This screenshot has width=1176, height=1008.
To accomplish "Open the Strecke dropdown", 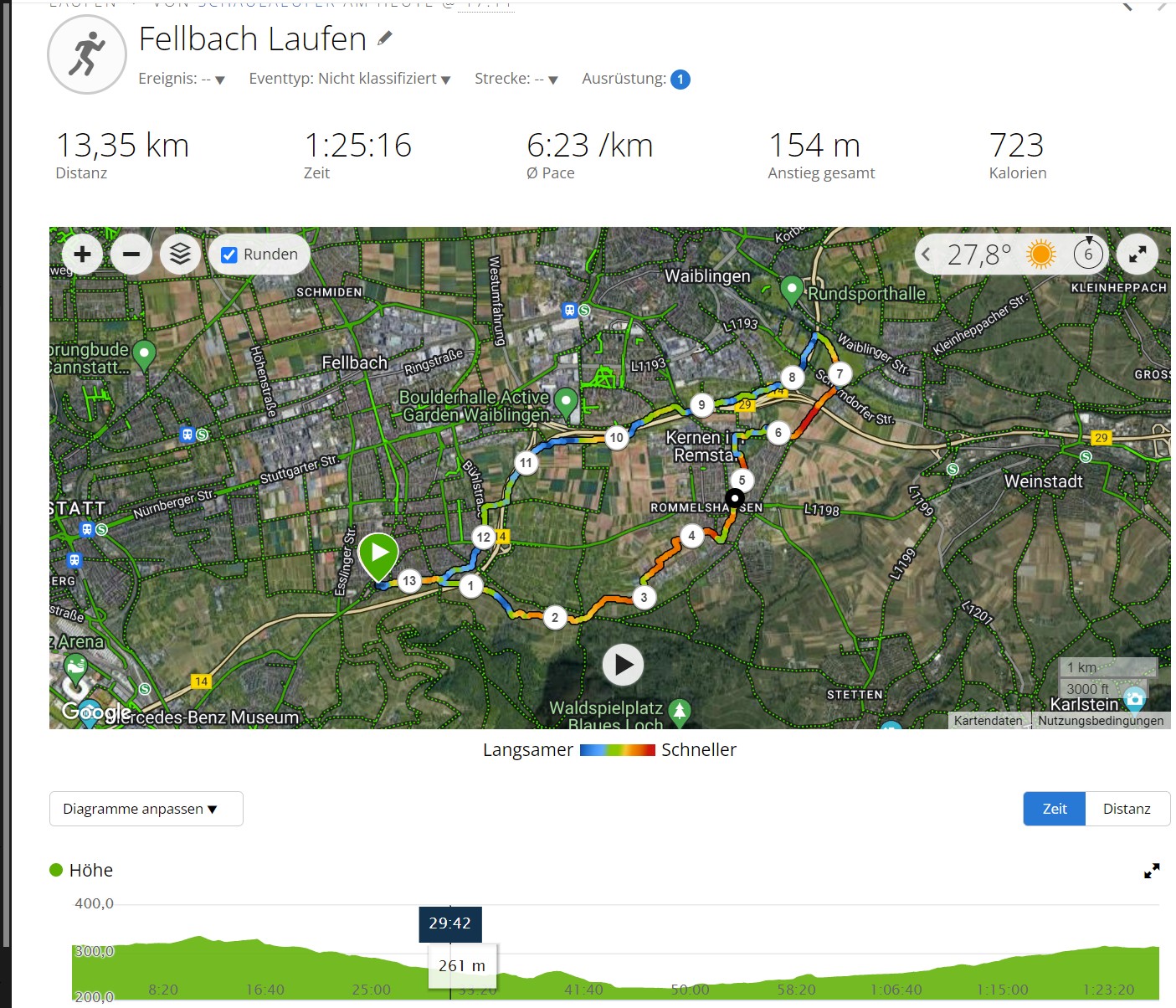I will tap(516, 79).
